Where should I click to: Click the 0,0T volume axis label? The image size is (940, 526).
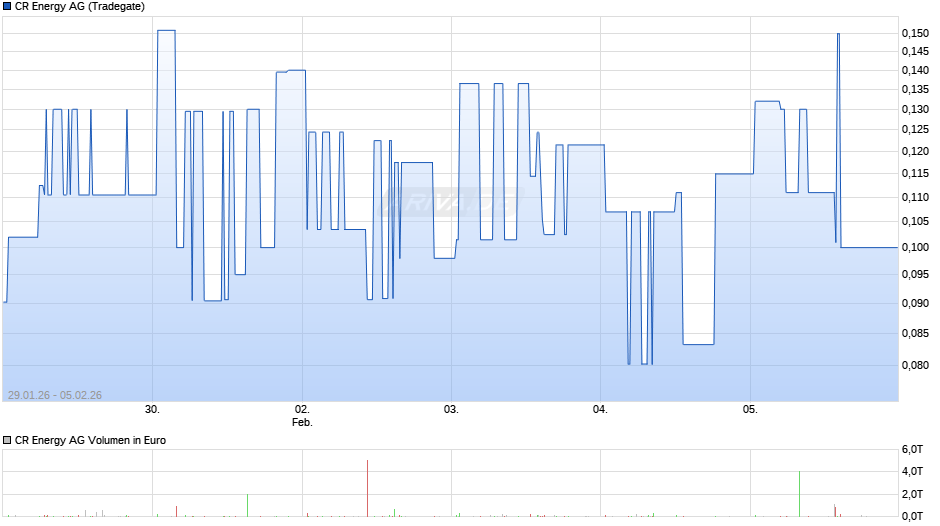[x=912, y=516]
